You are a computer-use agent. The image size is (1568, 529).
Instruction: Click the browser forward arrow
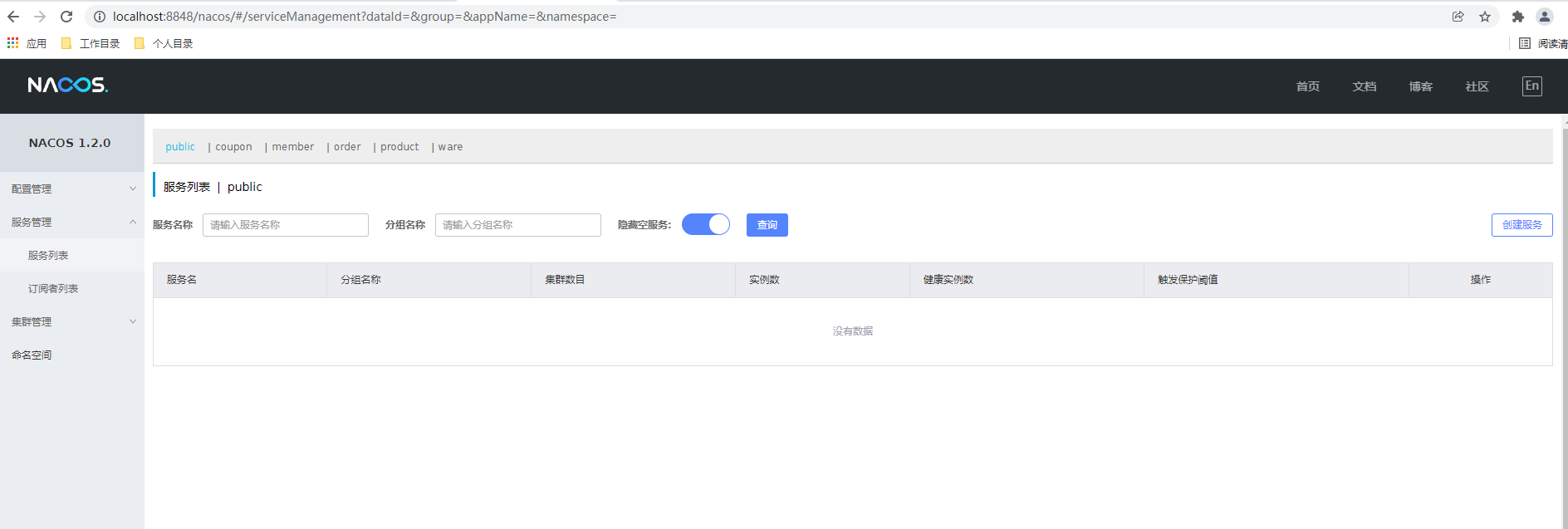pos(40,17)
